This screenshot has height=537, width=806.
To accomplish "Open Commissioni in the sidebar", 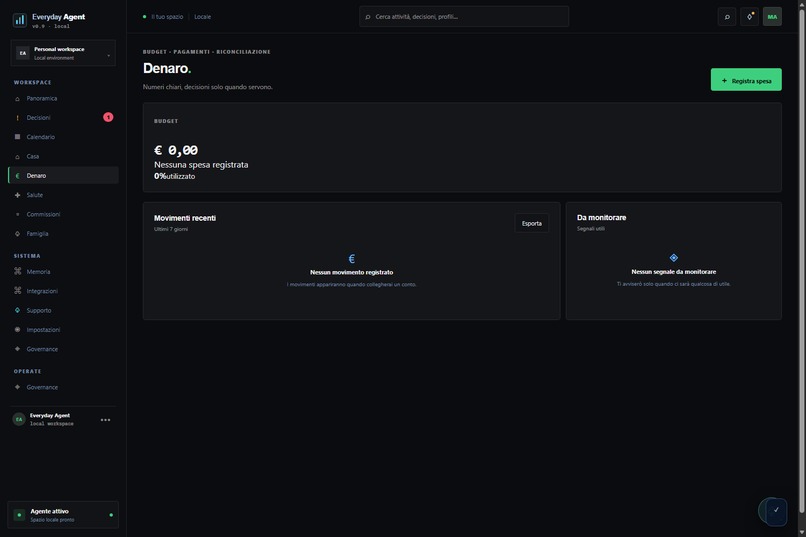I will [x=63, y=214].
